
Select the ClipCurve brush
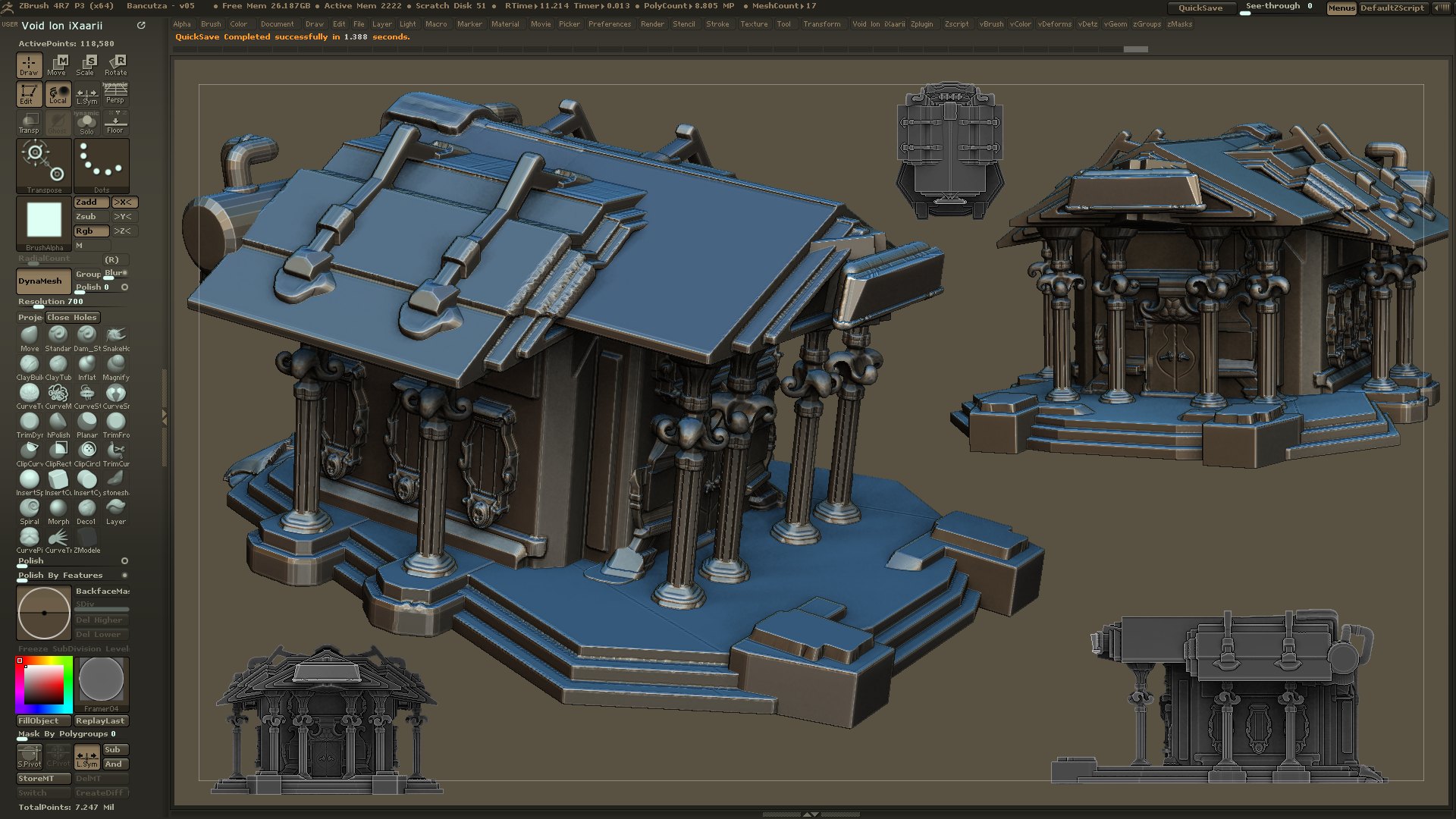(30, 451)
